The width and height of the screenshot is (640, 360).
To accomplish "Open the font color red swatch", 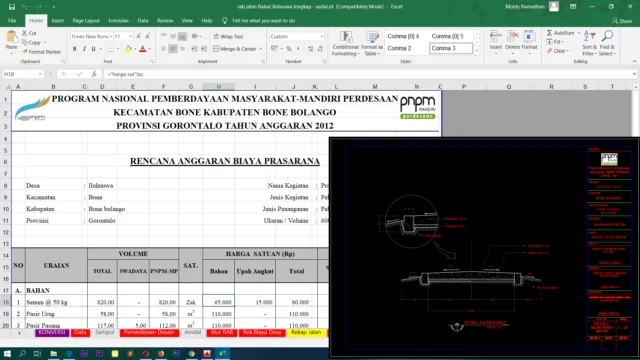I will 142,49.
